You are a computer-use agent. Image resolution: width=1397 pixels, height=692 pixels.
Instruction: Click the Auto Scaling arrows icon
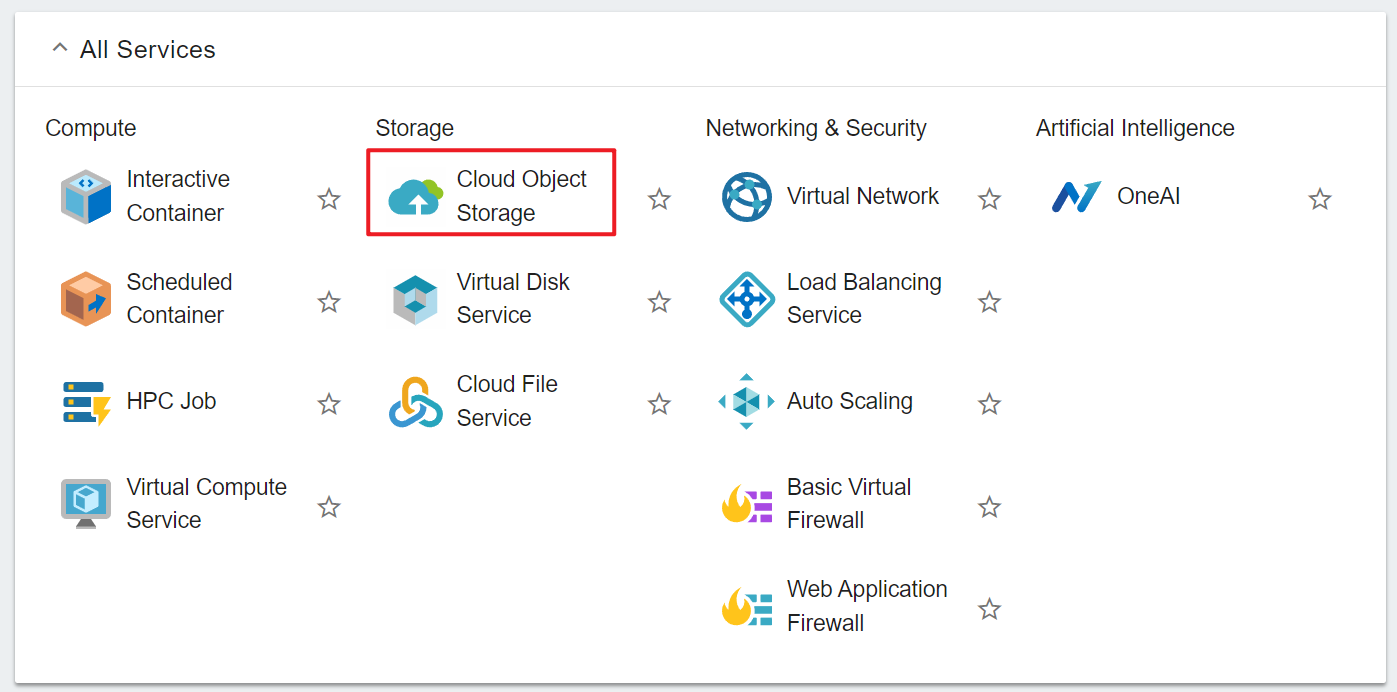(x=747, y=402)
